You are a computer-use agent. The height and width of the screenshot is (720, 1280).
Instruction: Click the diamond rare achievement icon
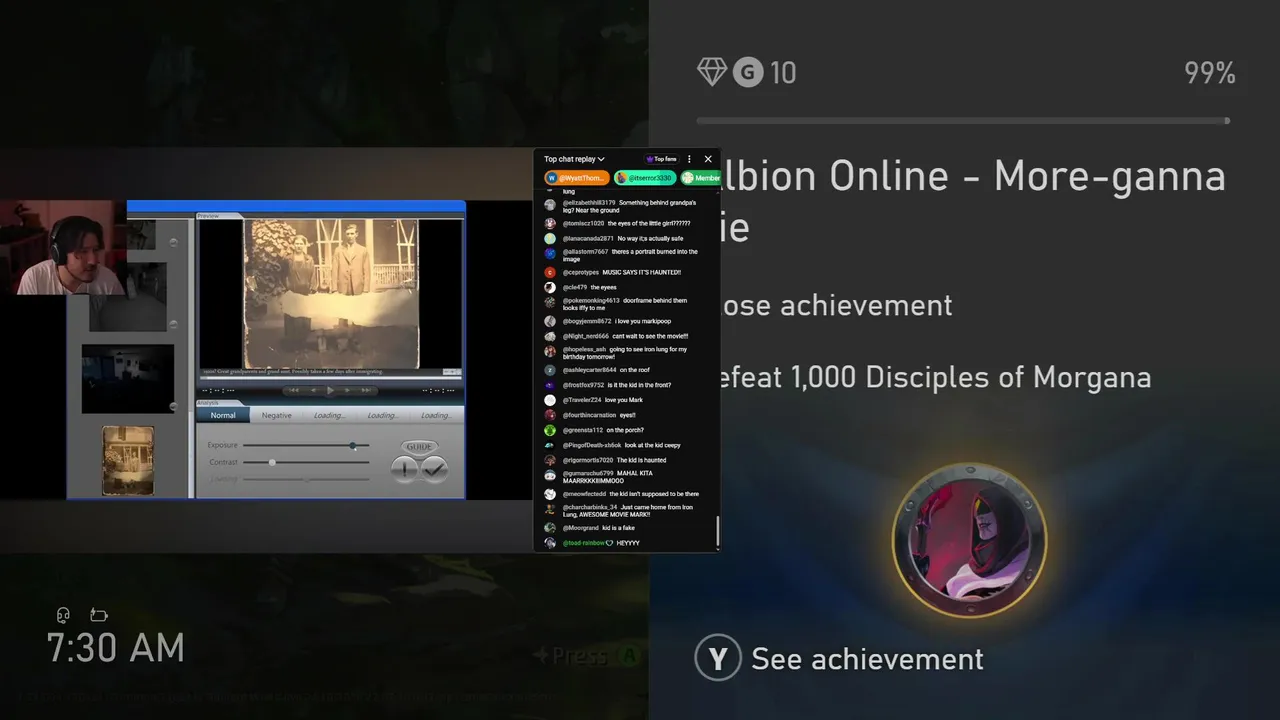click(712, 72)
